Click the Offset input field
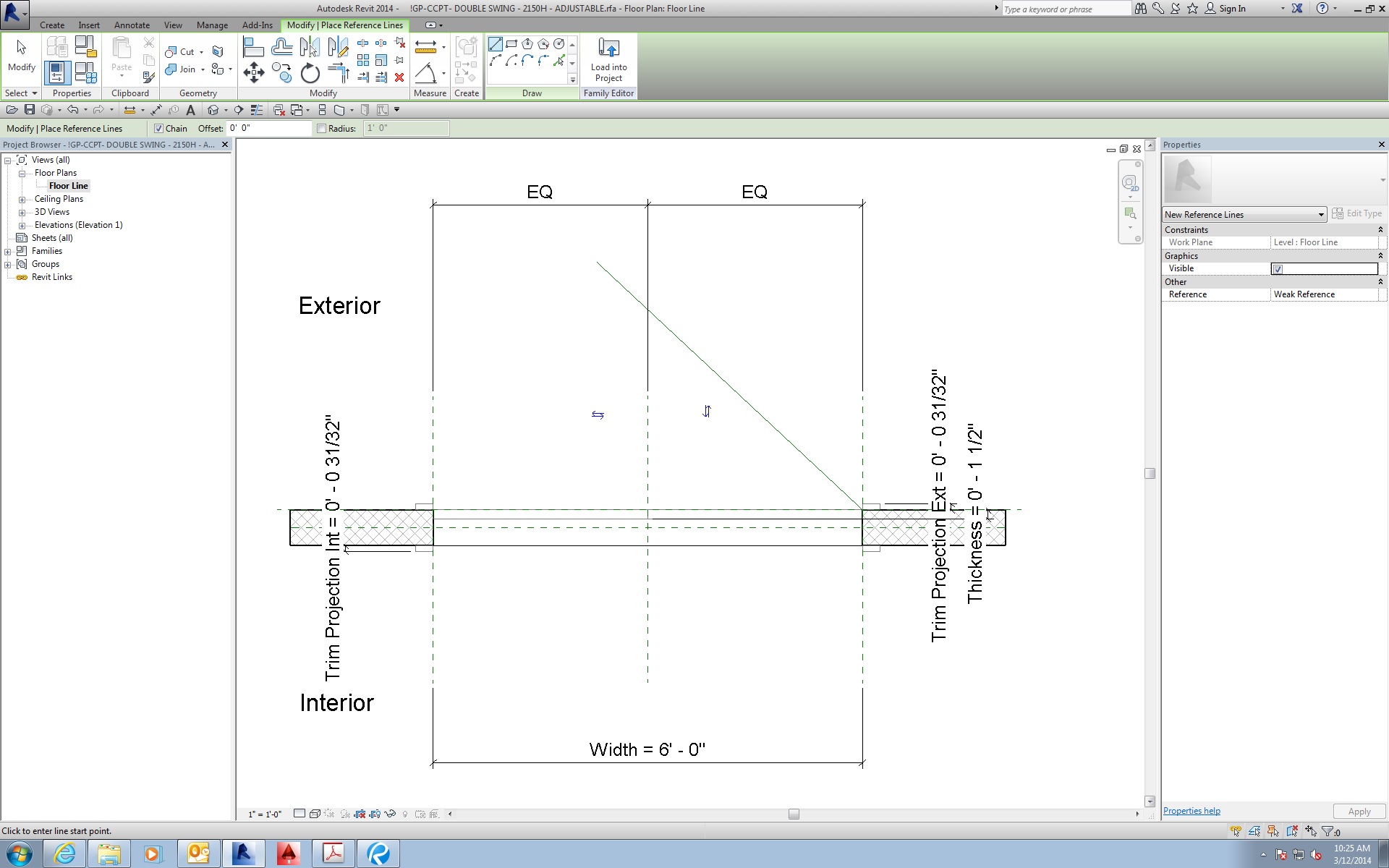Screen dimensions: 1389x868 point(268,129)
